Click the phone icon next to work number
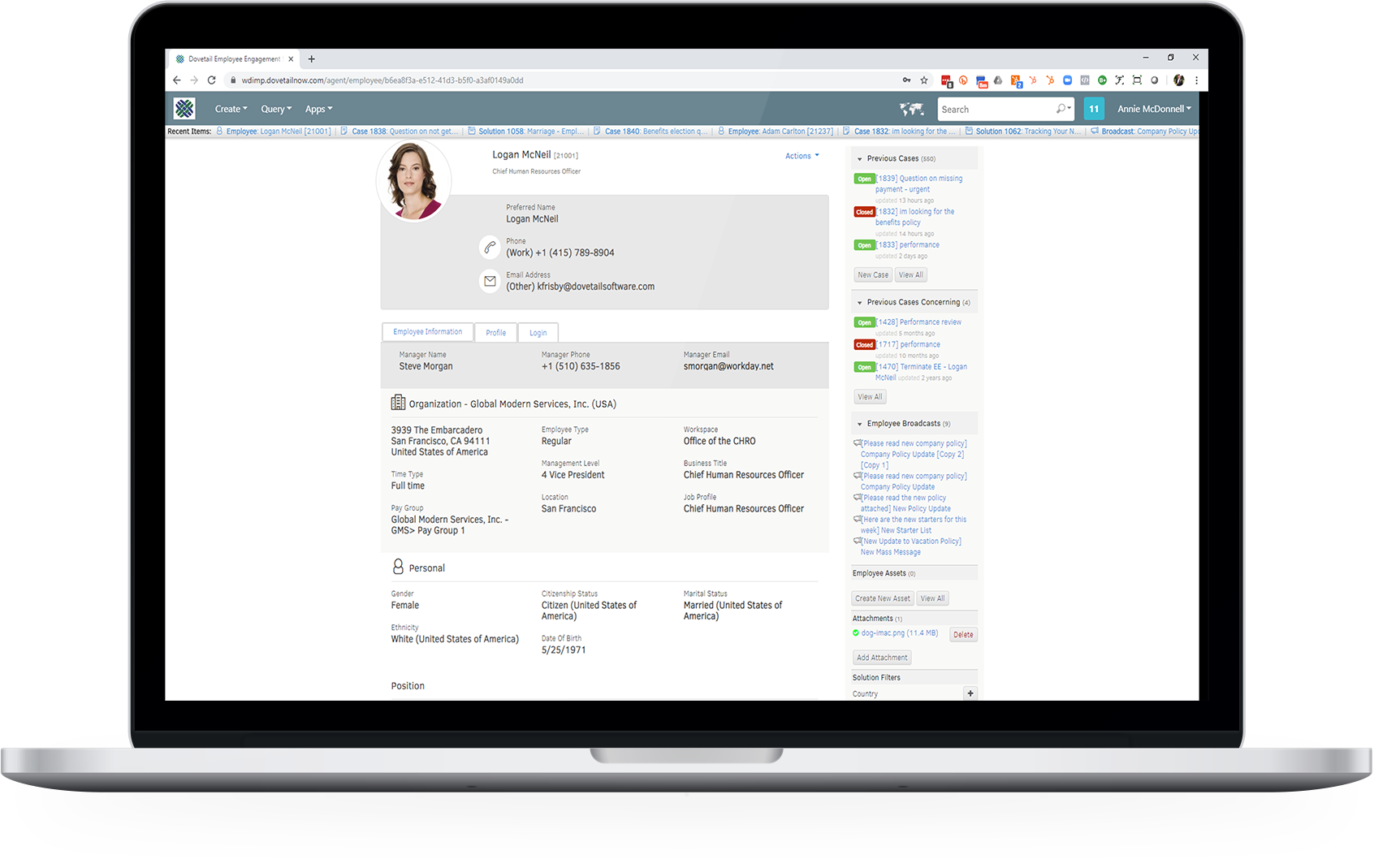This screenshot has width=1400, height=859. pos(490,248)
